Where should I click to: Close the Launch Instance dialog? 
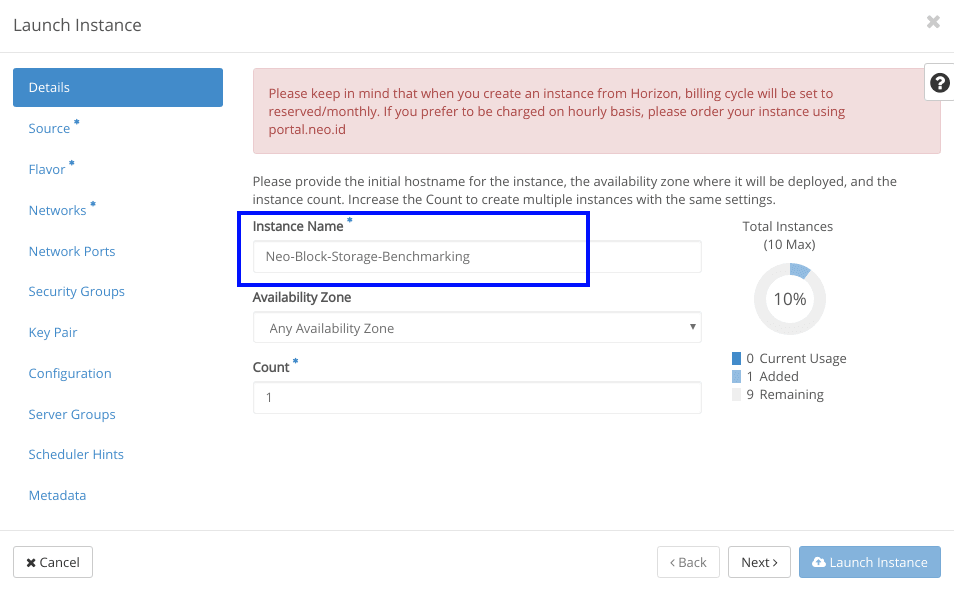(933, 22)
